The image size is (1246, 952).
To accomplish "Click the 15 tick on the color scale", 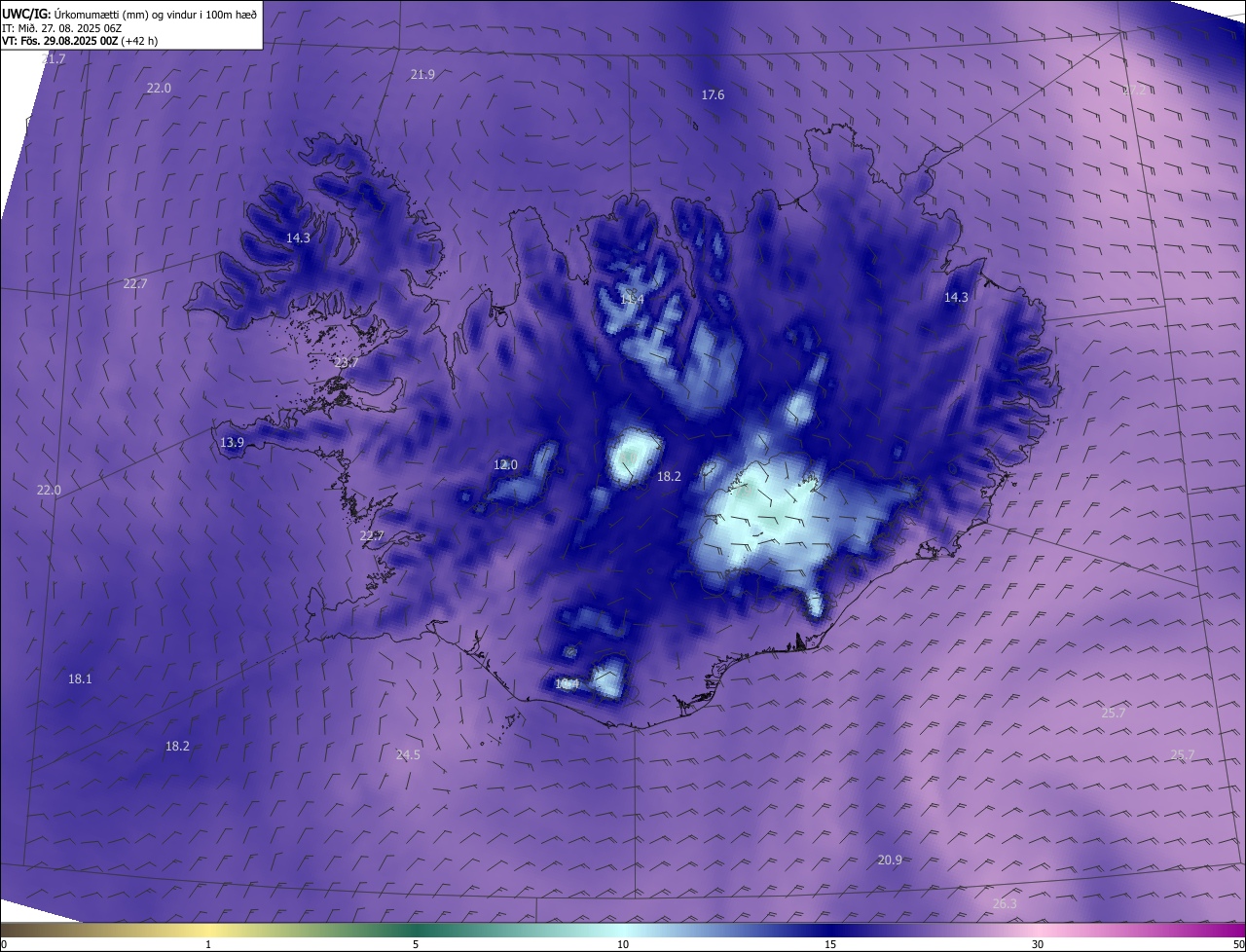I will (830, 944).
